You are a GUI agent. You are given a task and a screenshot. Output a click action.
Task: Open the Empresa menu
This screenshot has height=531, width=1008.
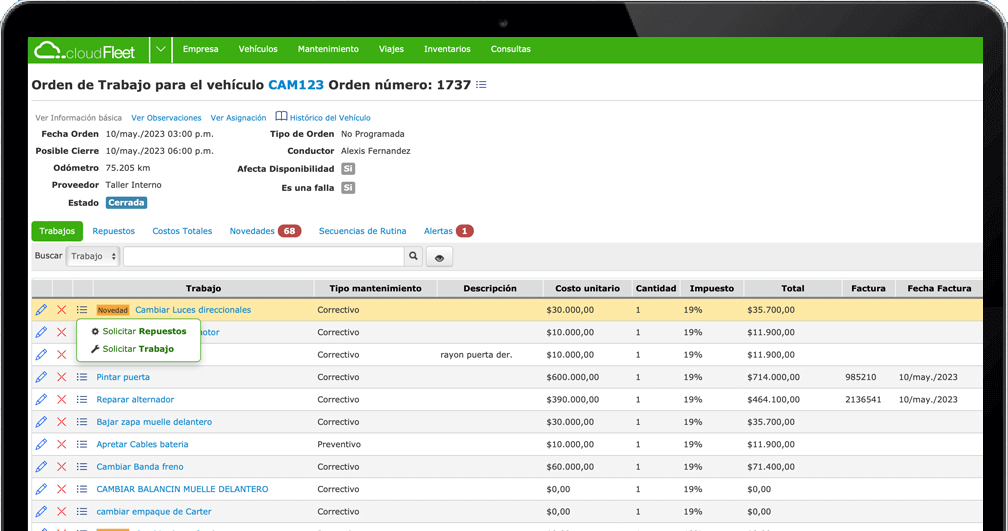pos(201,49)
